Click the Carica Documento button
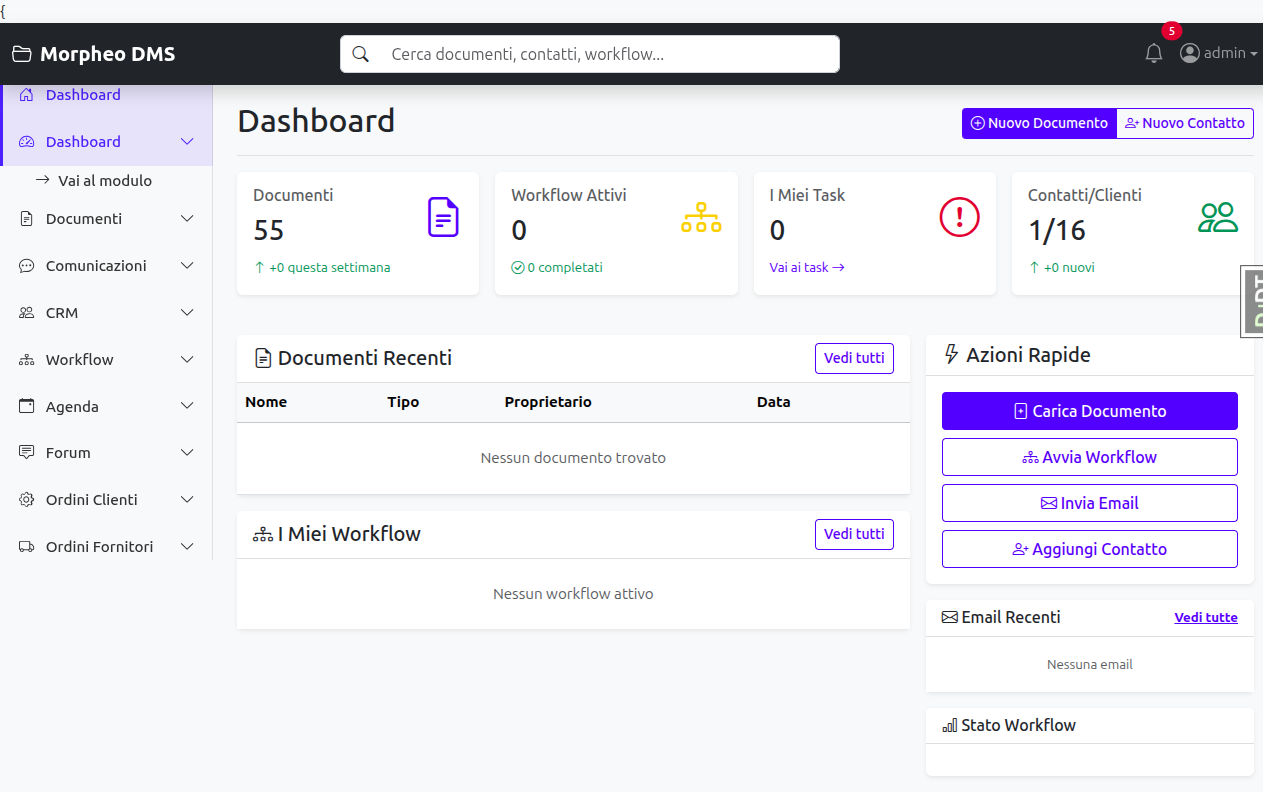 click(x=1089, y=410)
